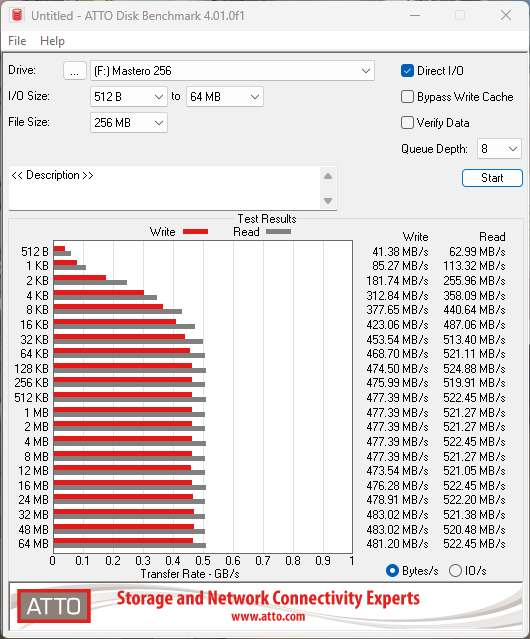Click the ATTO Disk Benchmark app icon
The width and height of the screenshot is (530, 639).
point(17,15)
